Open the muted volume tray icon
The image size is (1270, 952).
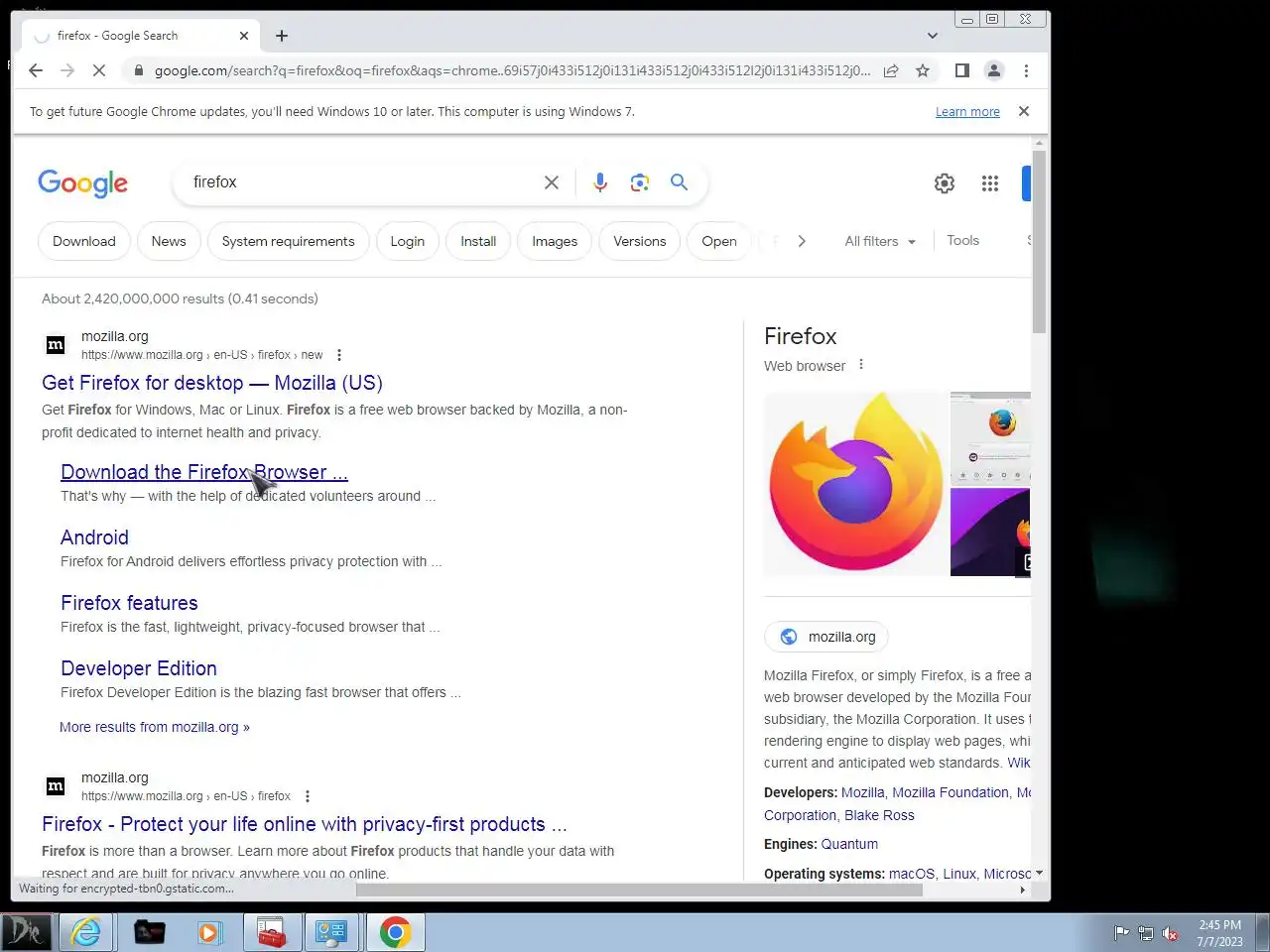pyautogui.click(x=1171, y=933)
